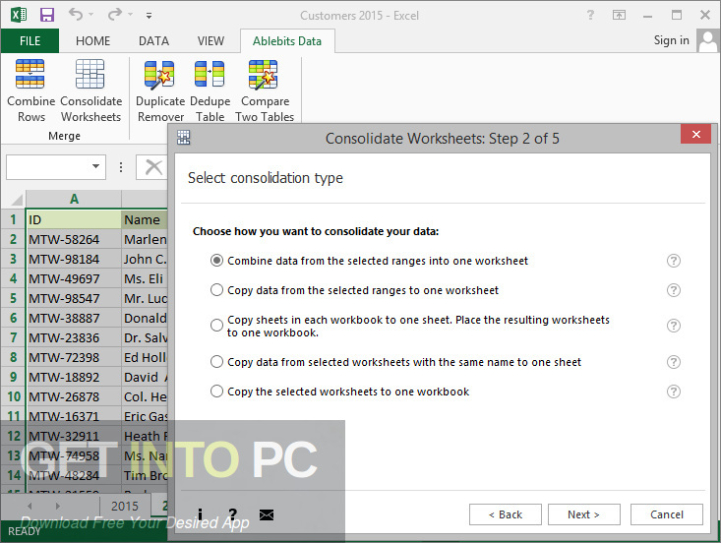Switch to the DATA ribbon tab
The width and height of the screenshot is (721, 543).
coord(154,41)
